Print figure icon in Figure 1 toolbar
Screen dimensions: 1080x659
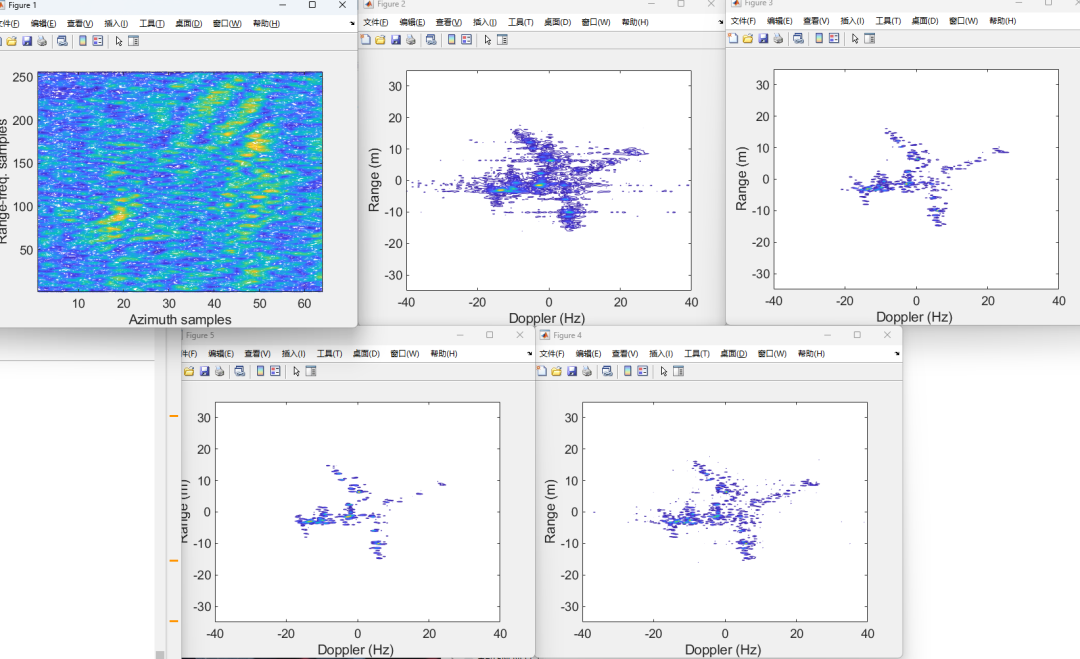(x=42, y=41)
